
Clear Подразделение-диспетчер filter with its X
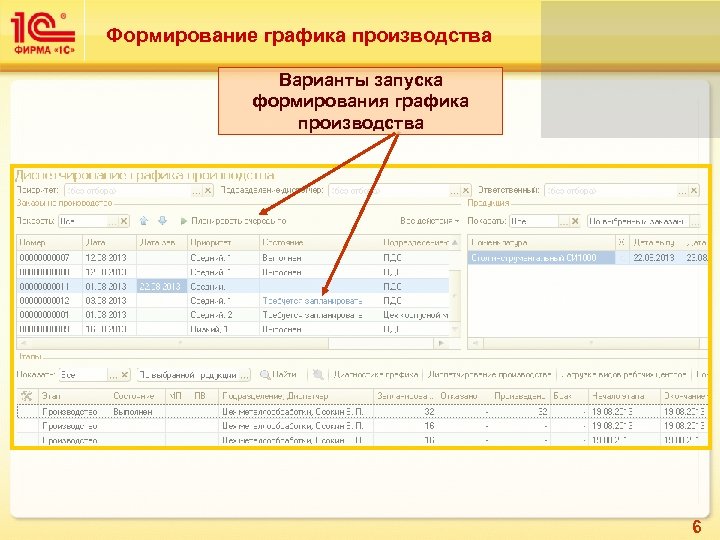[466, 191]
